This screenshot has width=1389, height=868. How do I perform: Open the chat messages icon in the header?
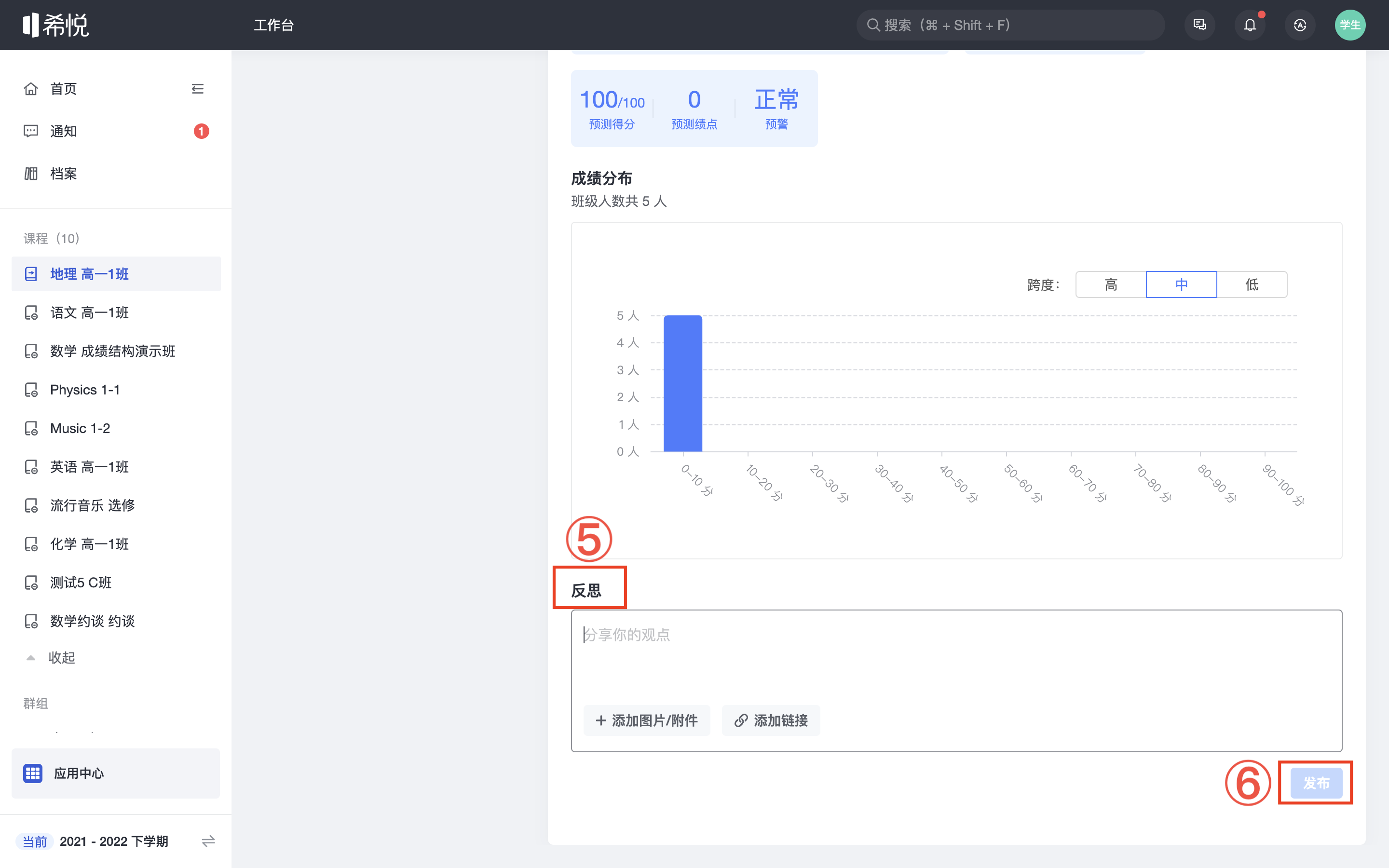coord(1199,25)
